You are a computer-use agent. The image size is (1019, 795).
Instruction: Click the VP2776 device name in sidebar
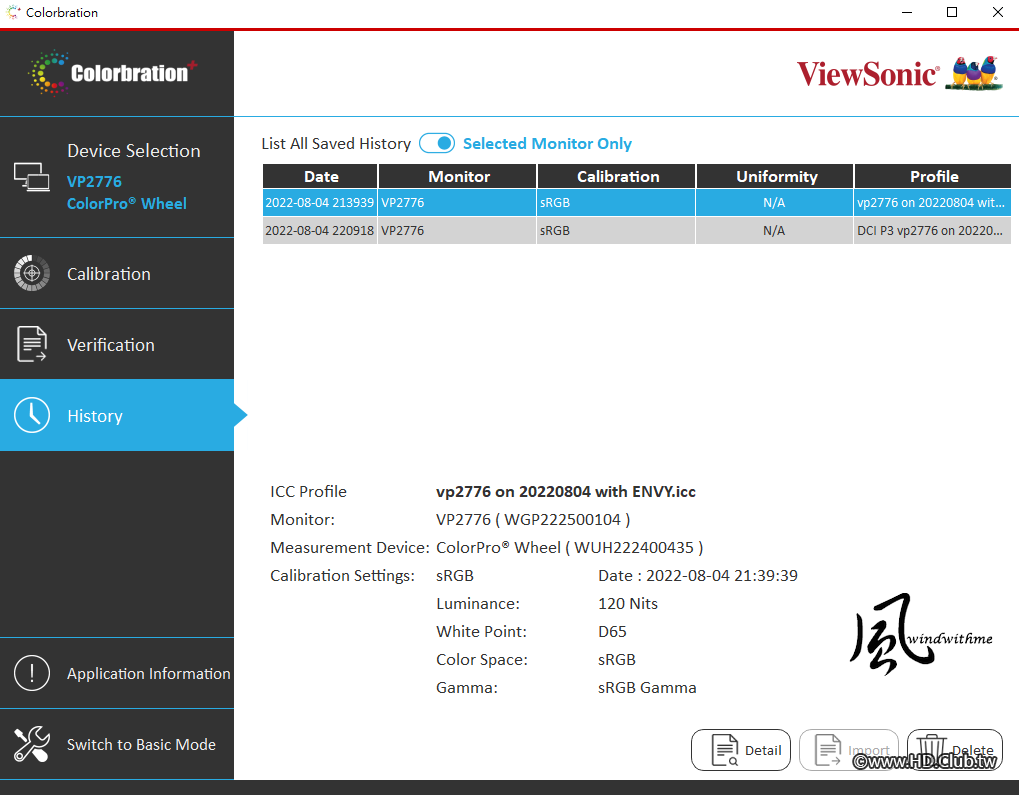click(x=94, y=181)
